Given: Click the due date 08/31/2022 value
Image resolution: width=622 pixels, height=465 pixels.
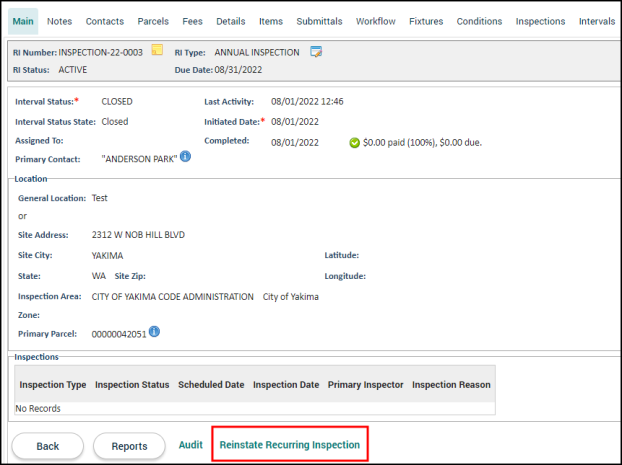Looking at the screenshot, I should (x=238, y=70).
